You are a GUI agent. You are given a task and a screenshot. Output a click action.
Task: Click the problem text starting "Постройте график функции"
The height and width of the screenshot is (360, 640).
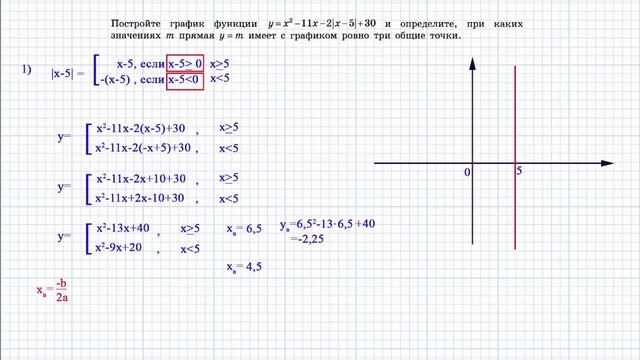(317, 24)
